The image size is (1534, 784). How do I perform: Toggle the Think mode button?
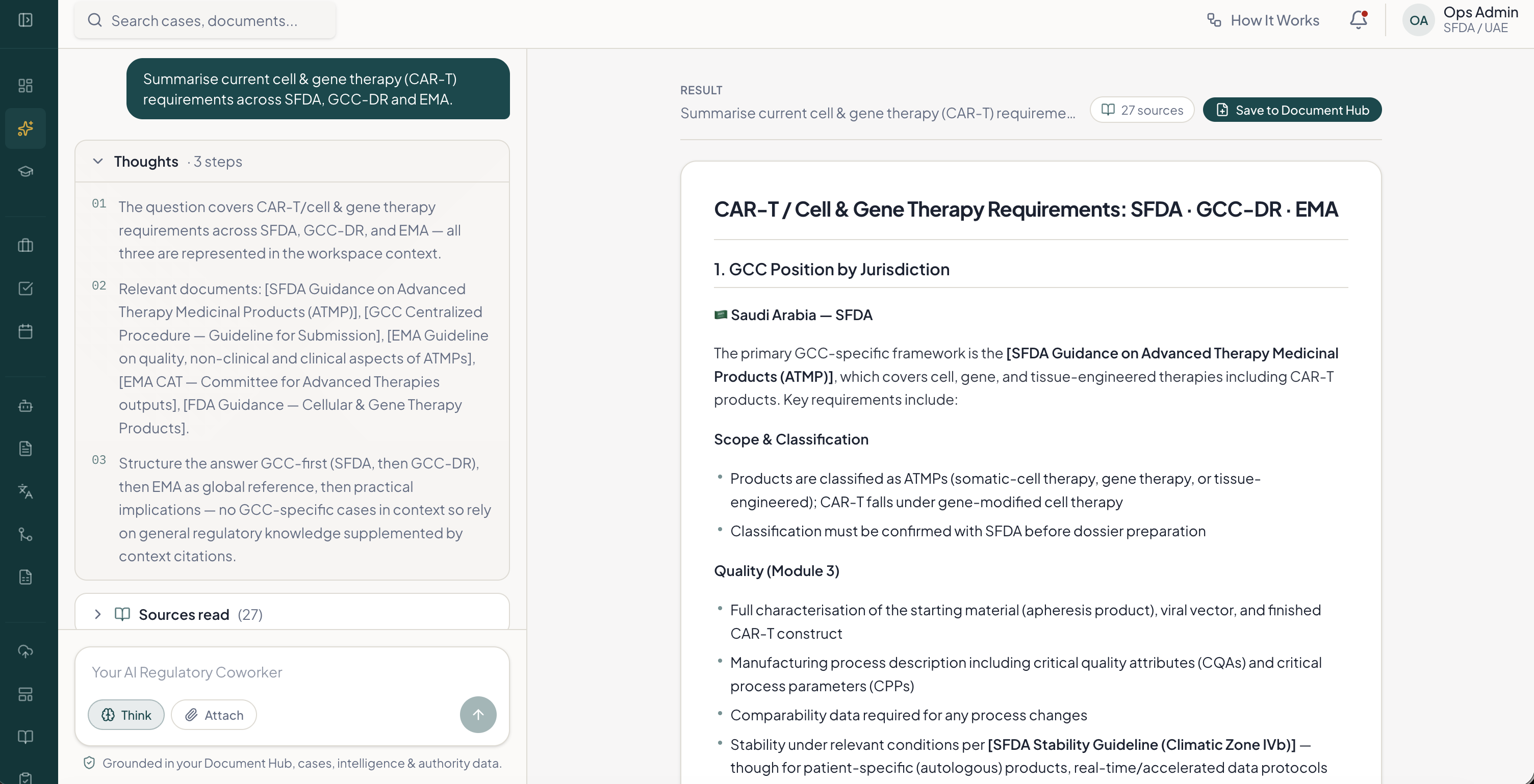pos(126,715)
